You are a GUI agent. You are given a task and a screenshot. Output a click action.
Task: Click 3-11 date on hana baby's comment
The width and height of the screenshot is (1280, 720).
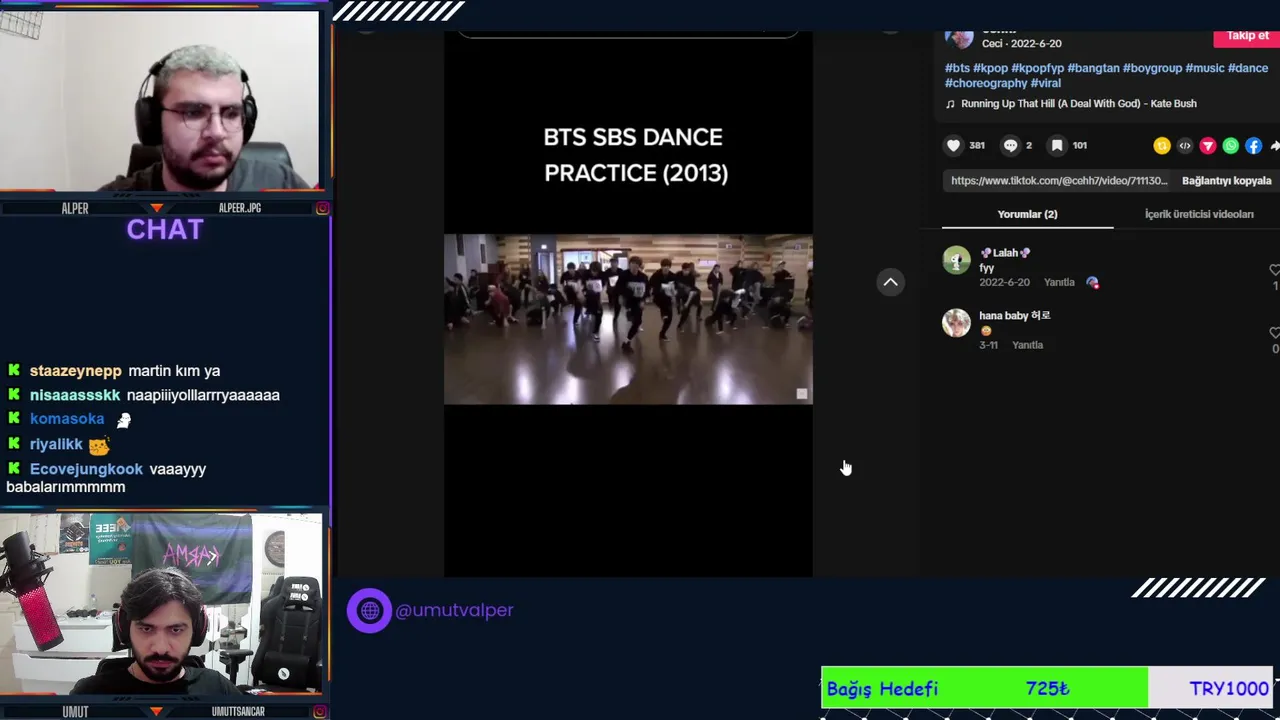(x=988, y=345)
